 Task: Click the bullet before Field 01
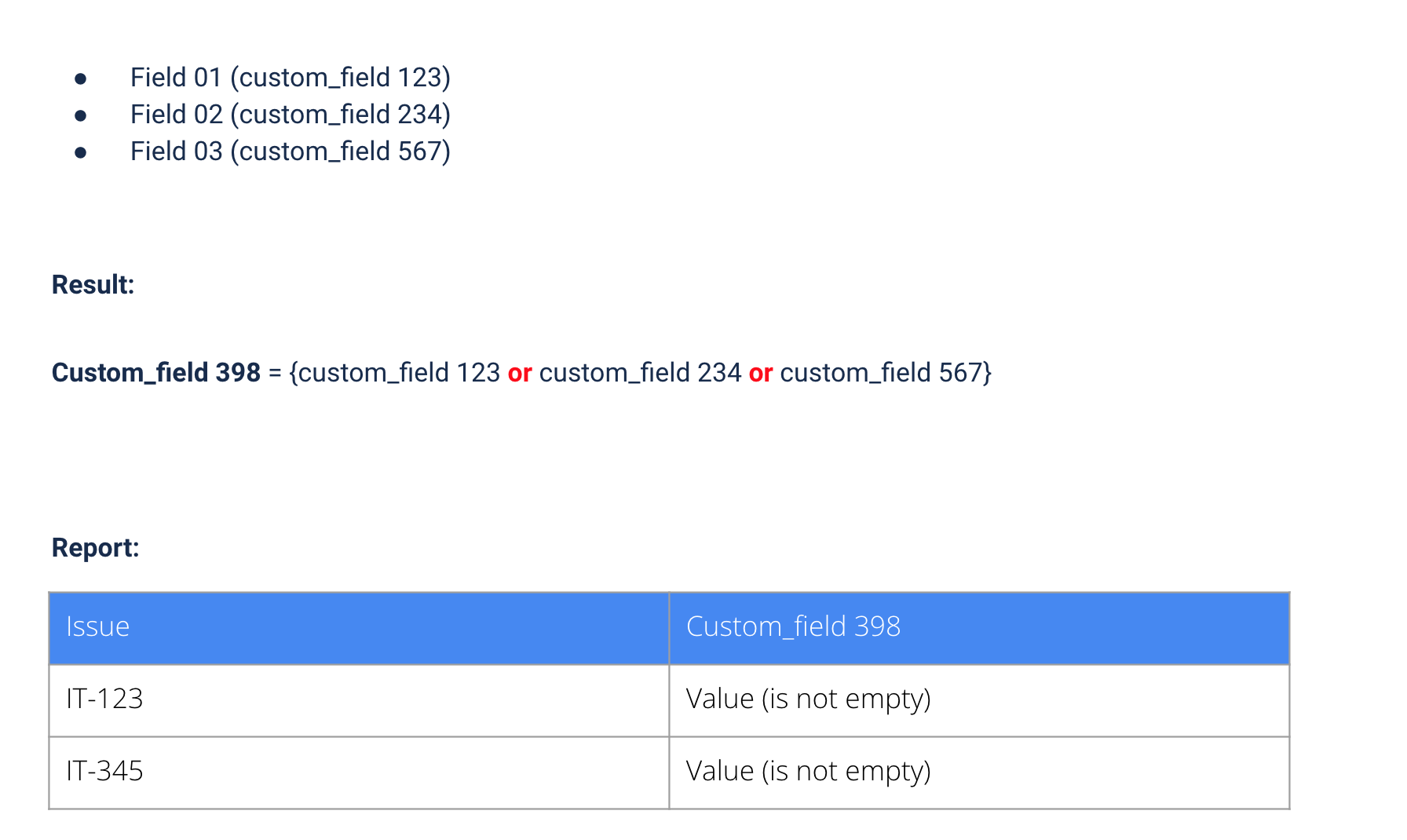click(80, 79)
